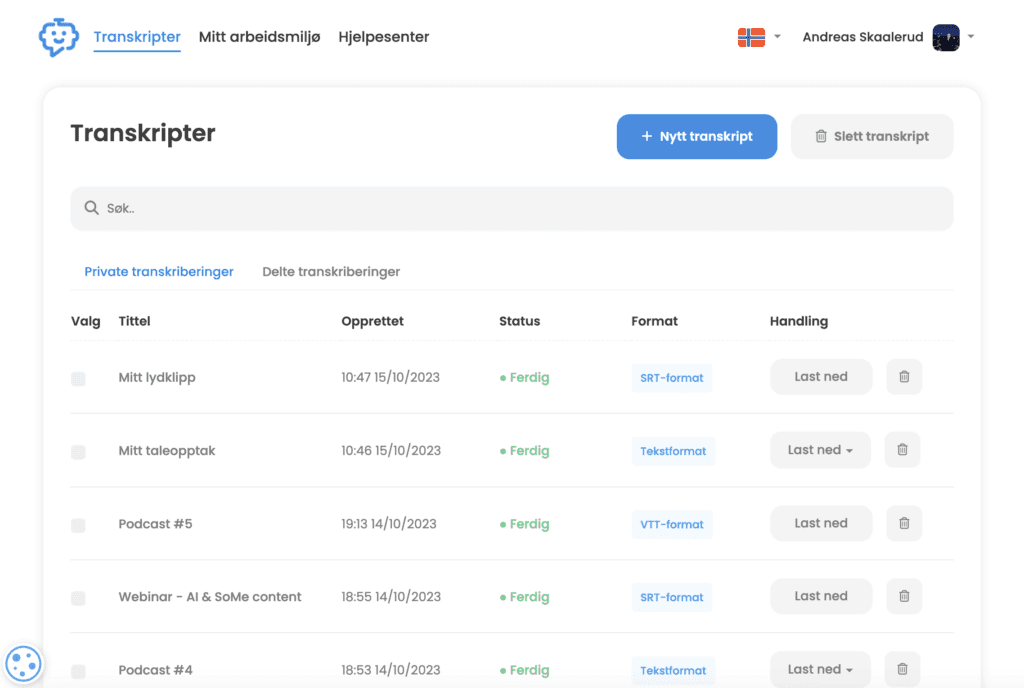This screenshot has height=688, width=1024.
Task: Expand Last ned dropdown for Mitt taleopptak
Action: coord(820,450)
